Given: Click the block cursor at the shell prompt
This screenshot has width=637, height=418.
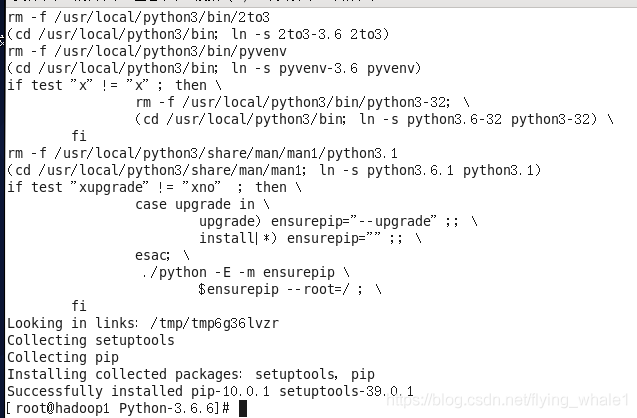Looking at the screenshot, I should tap(243, 408).
